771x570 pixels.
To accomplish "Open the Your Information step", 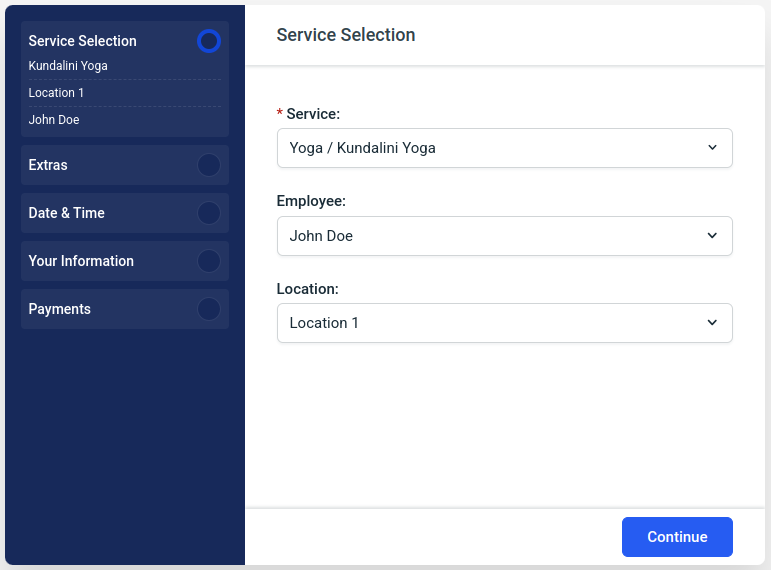I will click(x=81, y=261).
